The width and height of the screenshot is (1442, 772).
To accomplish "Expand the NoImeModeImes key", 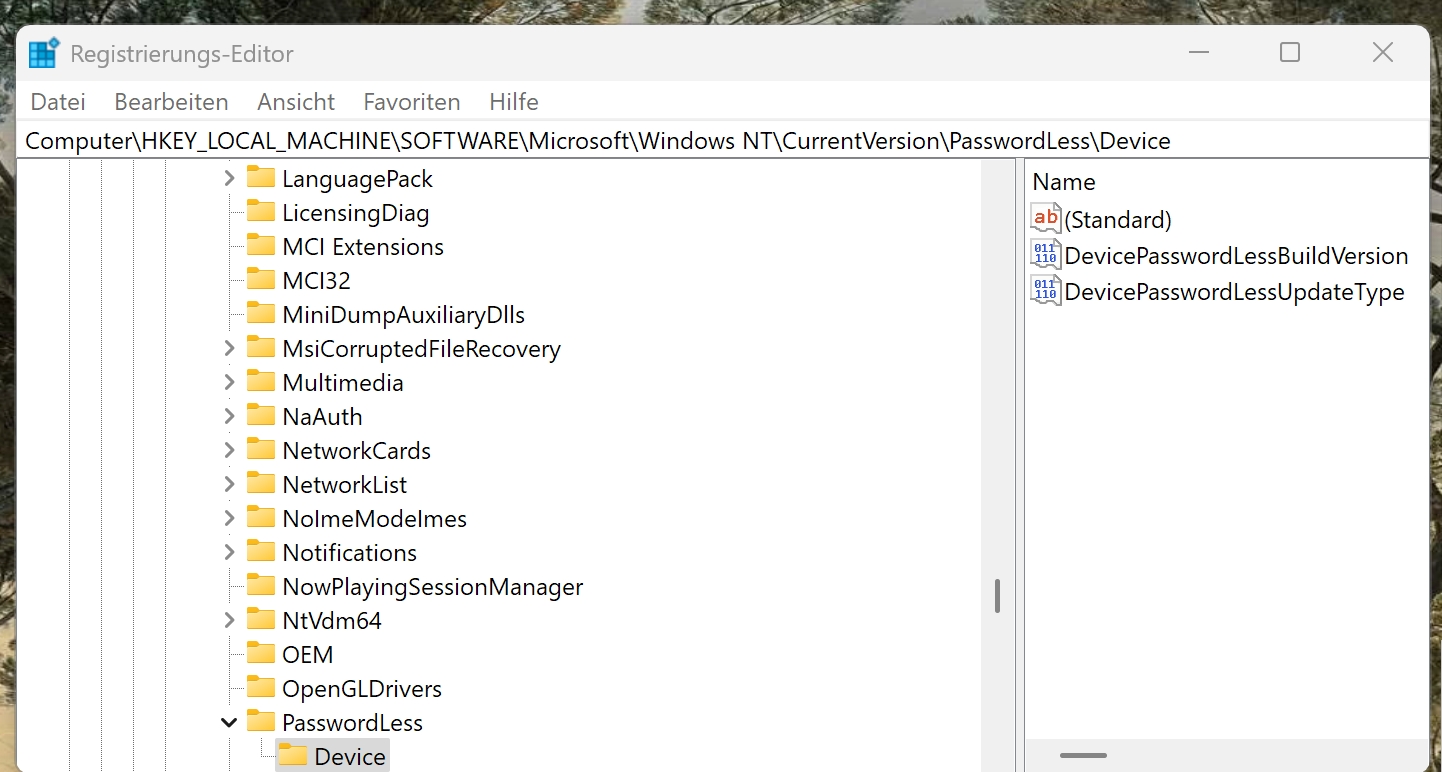I will (229, 519).
